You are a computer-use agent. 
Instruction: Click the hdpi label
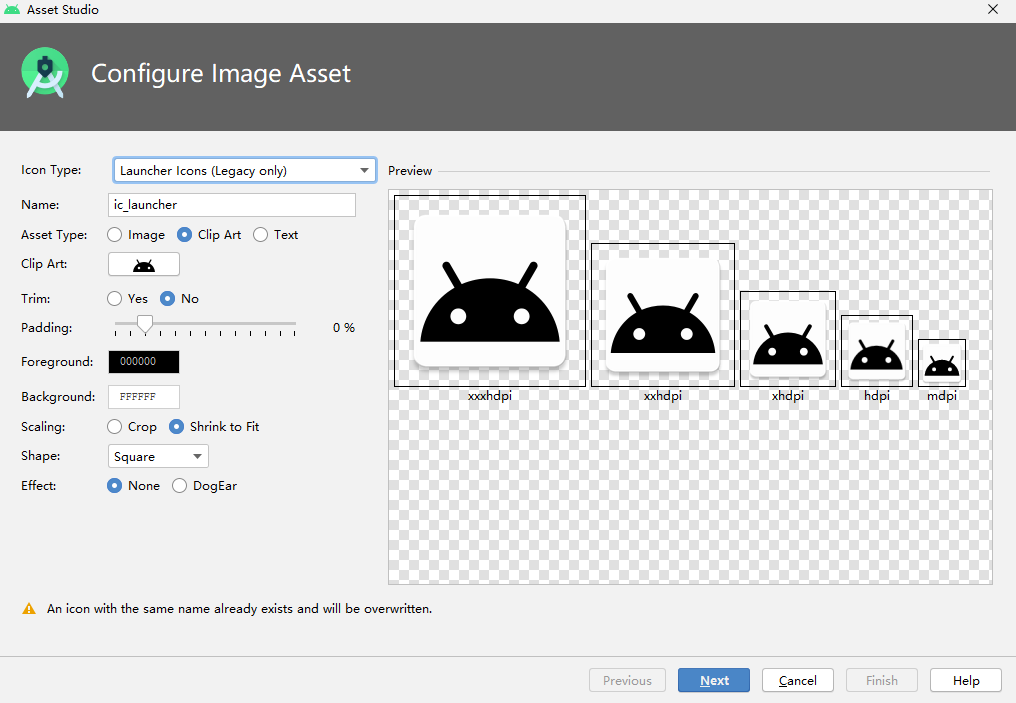(877, 395)
